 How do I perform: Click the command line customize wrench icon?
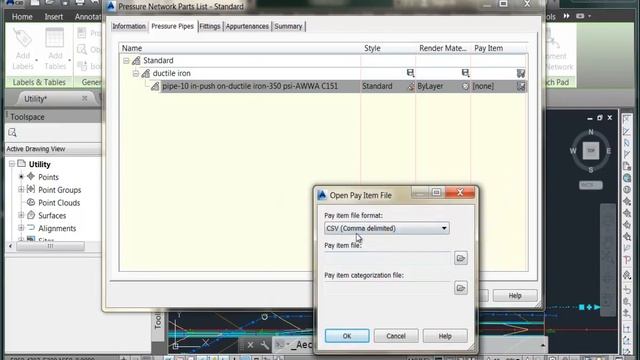pyautogui.click(x=264, y=345)
